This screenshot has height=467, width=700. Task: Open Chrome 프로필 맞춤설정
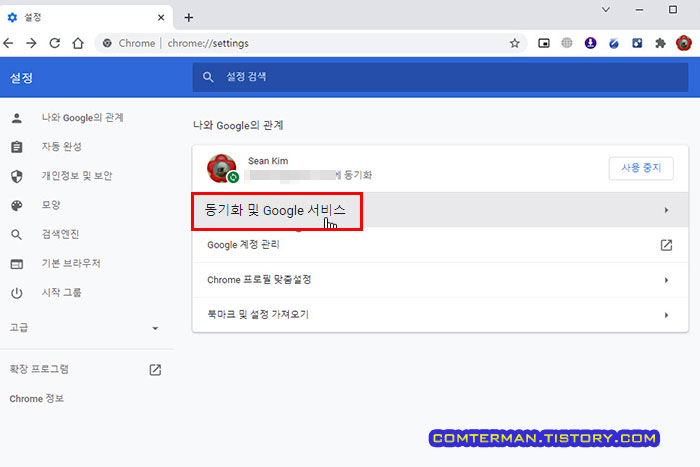point(440,280)
